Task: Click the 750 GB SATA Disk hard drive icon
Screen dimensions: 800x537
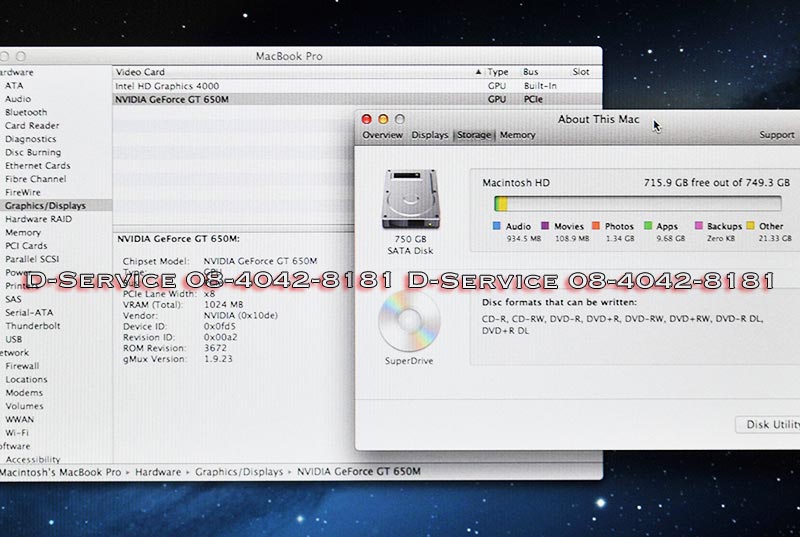Action: (411, 199)
